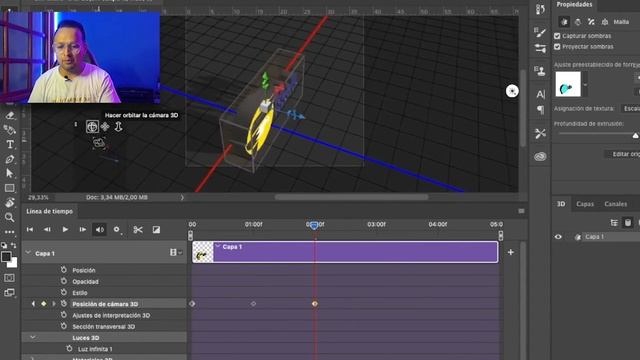Screen dimensions: 640x360
Task: Open the status bar info arrow
Action: 182,198
